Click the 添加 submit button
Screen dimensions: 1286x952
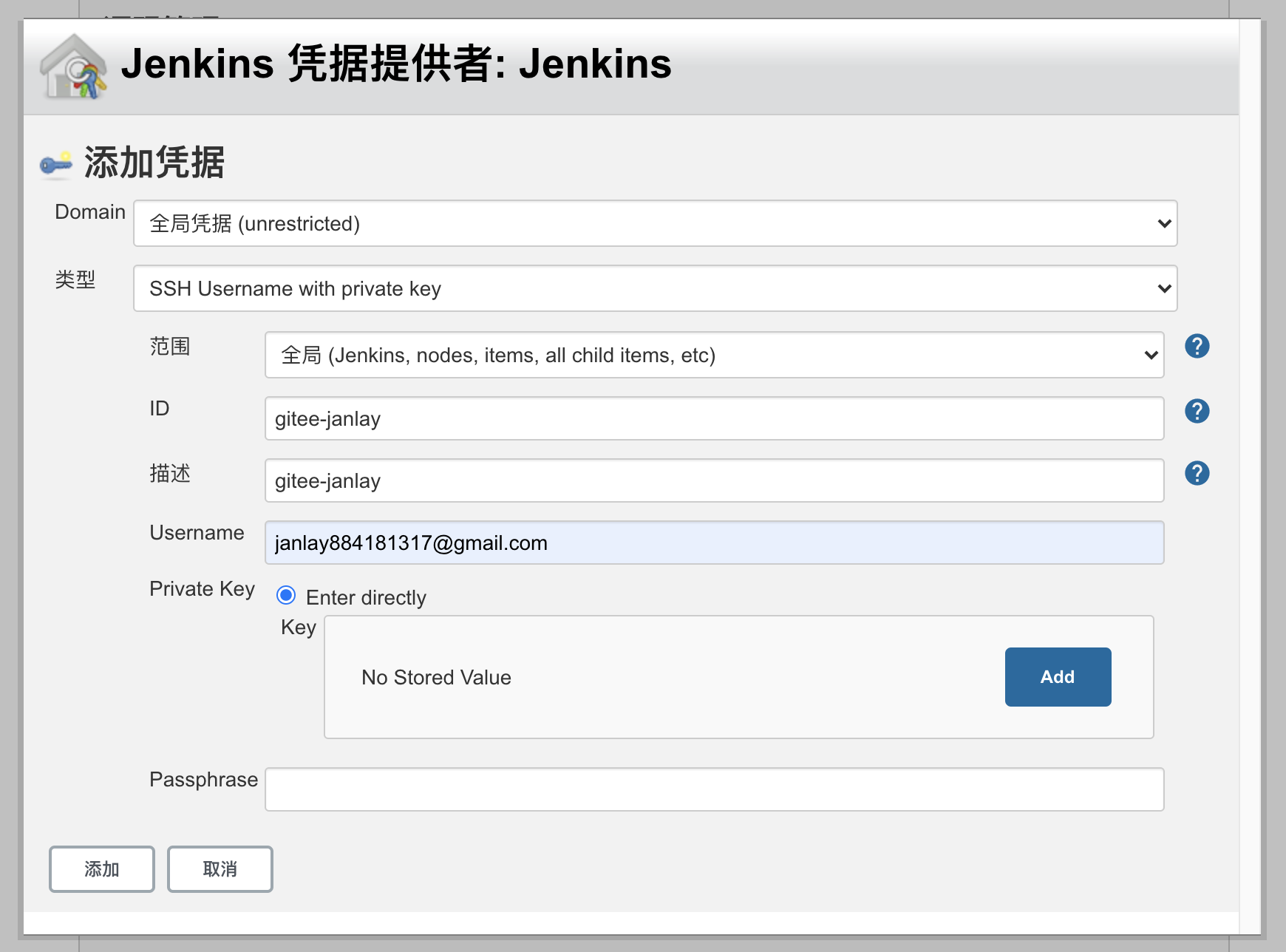coord(102,869)
